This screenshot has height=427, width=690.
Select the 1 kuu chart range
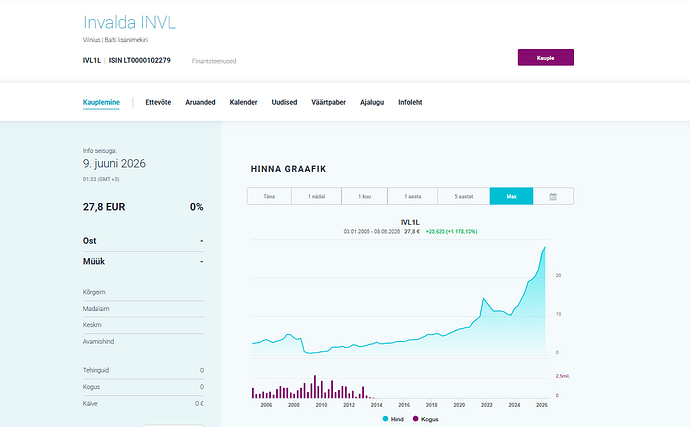tap(364, 196)
